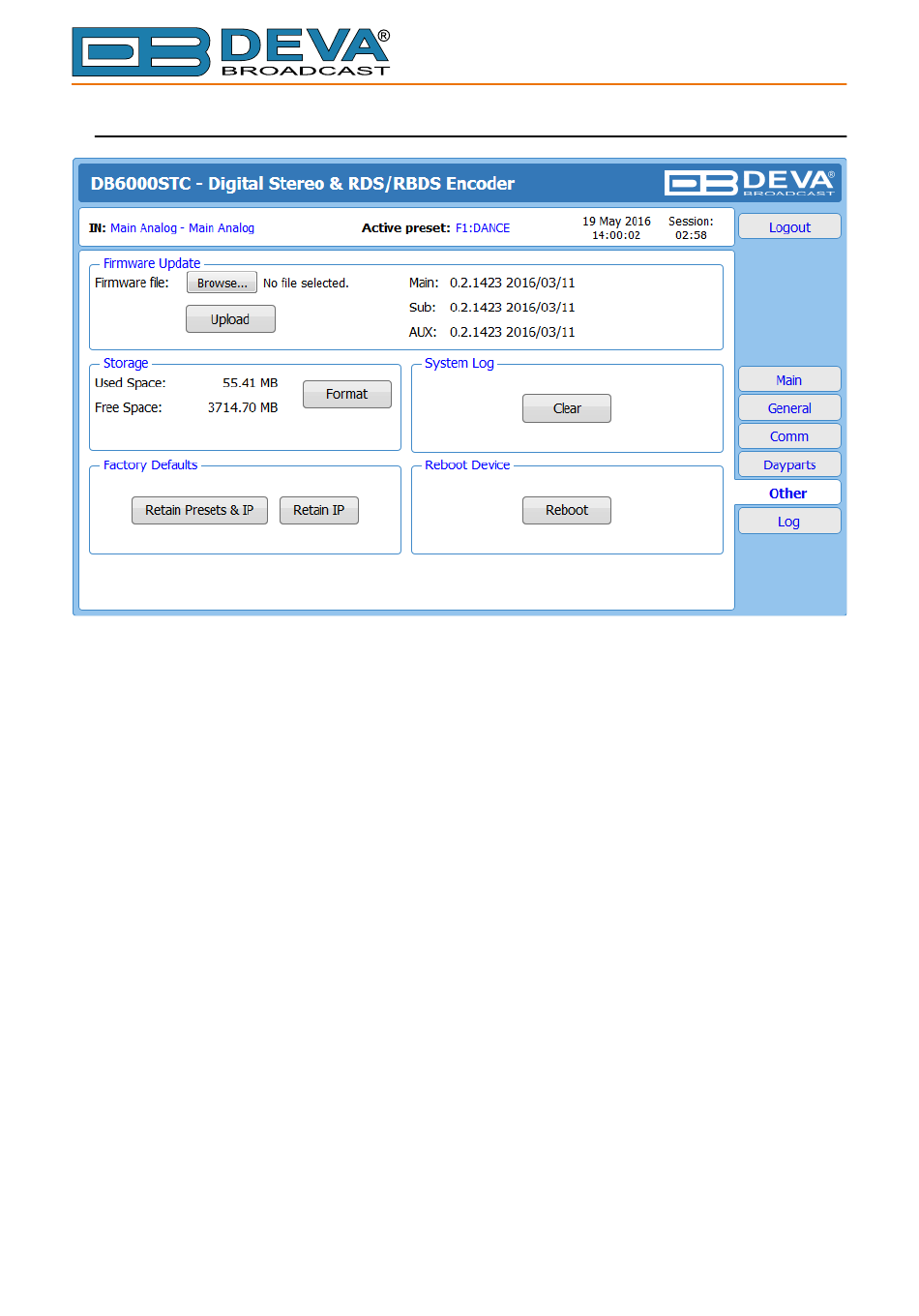Open the General tab
The width and height of the screenshot is (919, 1316).
pyautogui.click(x=789, y=407)
